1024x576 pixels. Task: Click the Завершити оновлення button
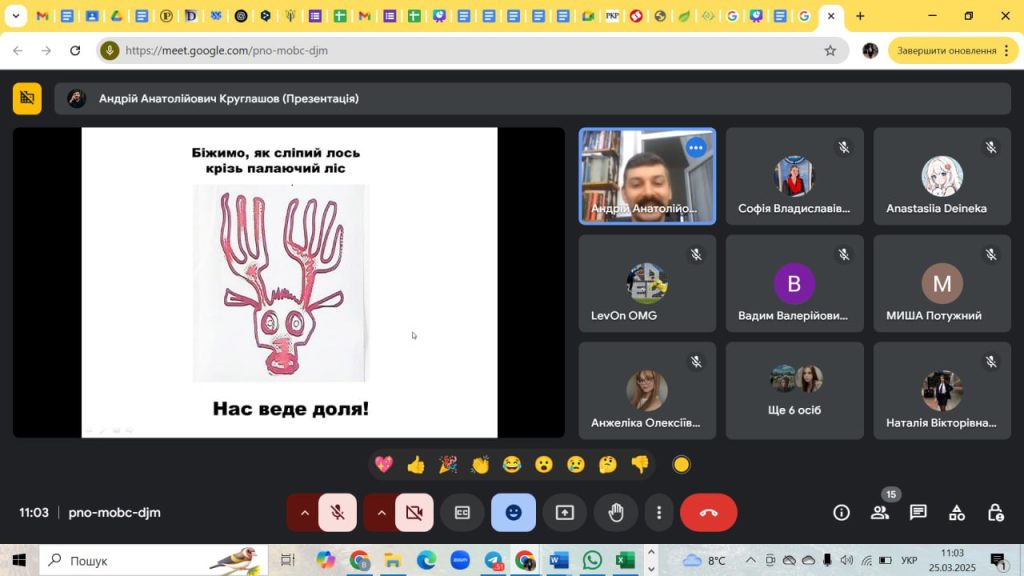(946, 50)
